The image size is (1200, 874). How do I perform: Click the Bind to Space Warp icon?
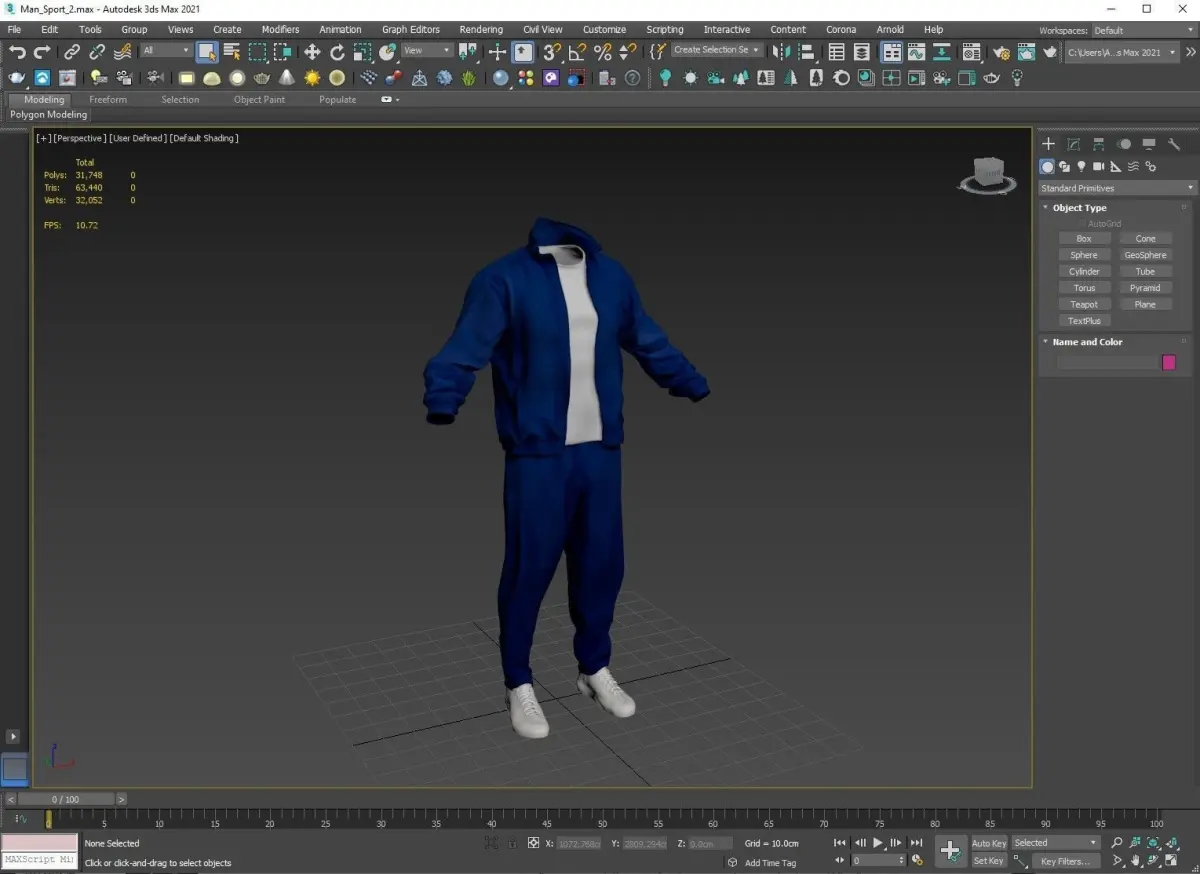click(123, 52)
